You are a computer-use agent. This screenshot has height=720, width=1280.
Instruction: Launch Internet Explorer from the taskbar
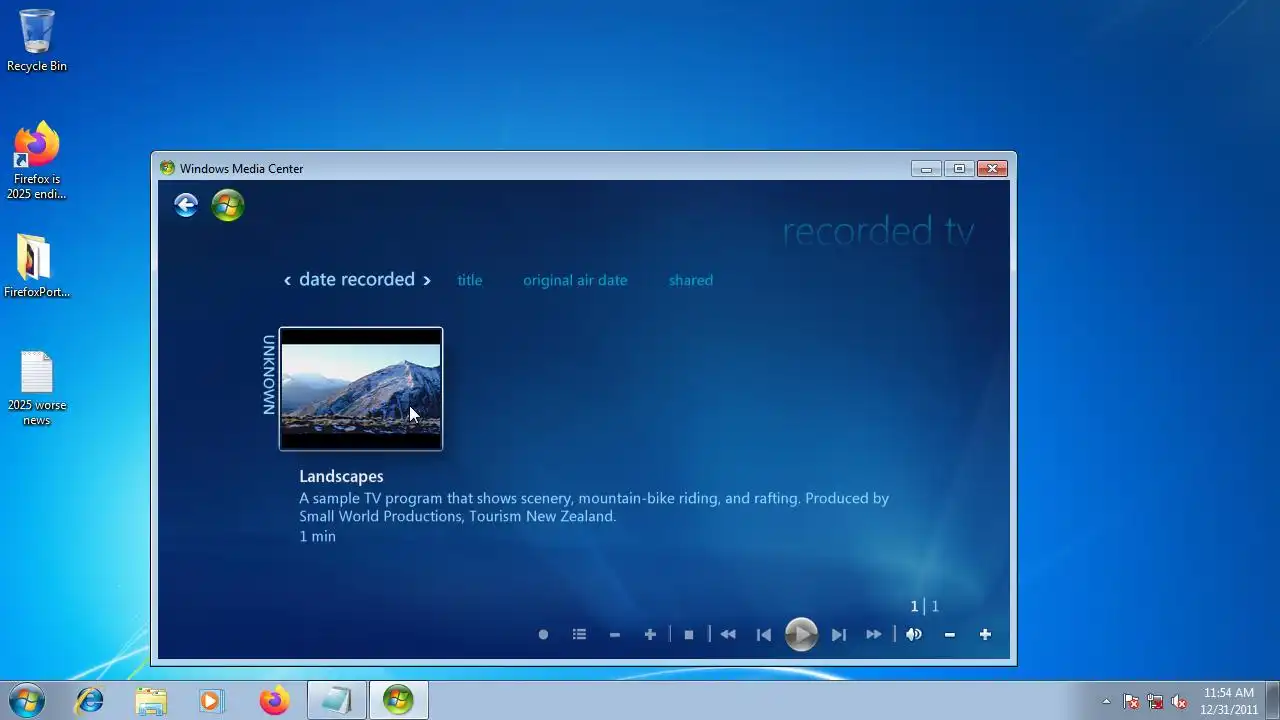(x=90, y=701)
